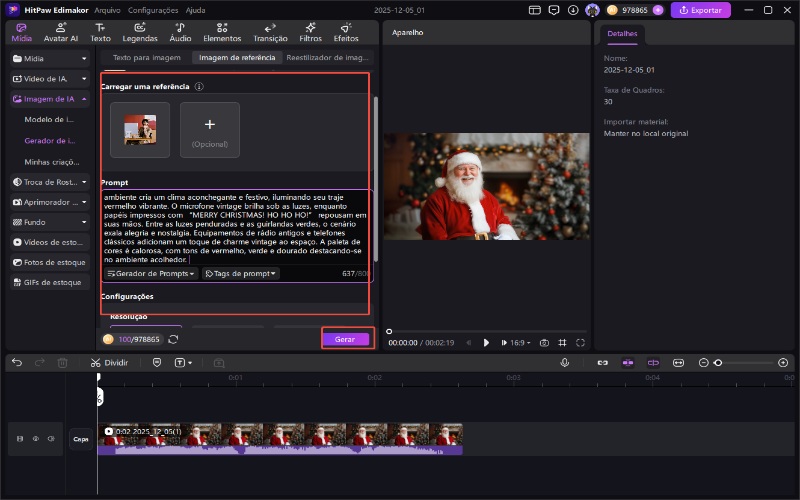The width and height of the screenshot is (800, 500).
Task: Click the optional add reference image box
Action: coord(210,130)
